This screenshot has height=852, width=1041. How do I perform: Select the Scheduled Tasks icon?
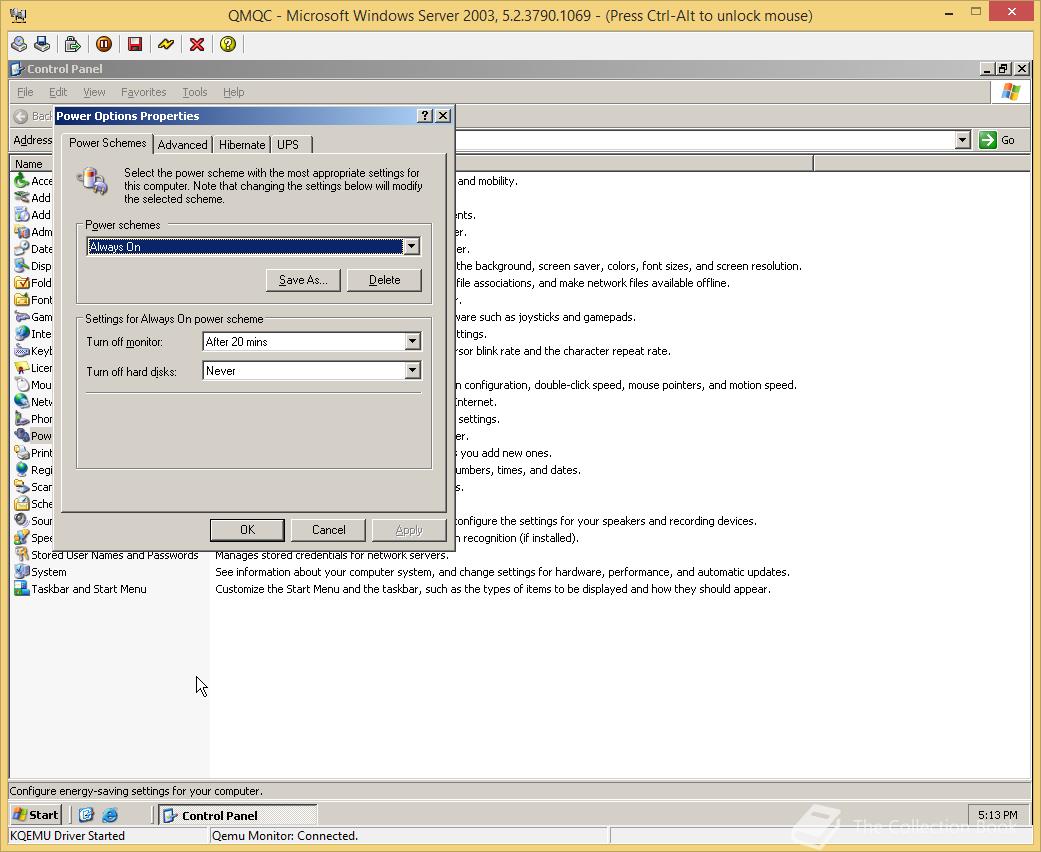pos(22,504)
